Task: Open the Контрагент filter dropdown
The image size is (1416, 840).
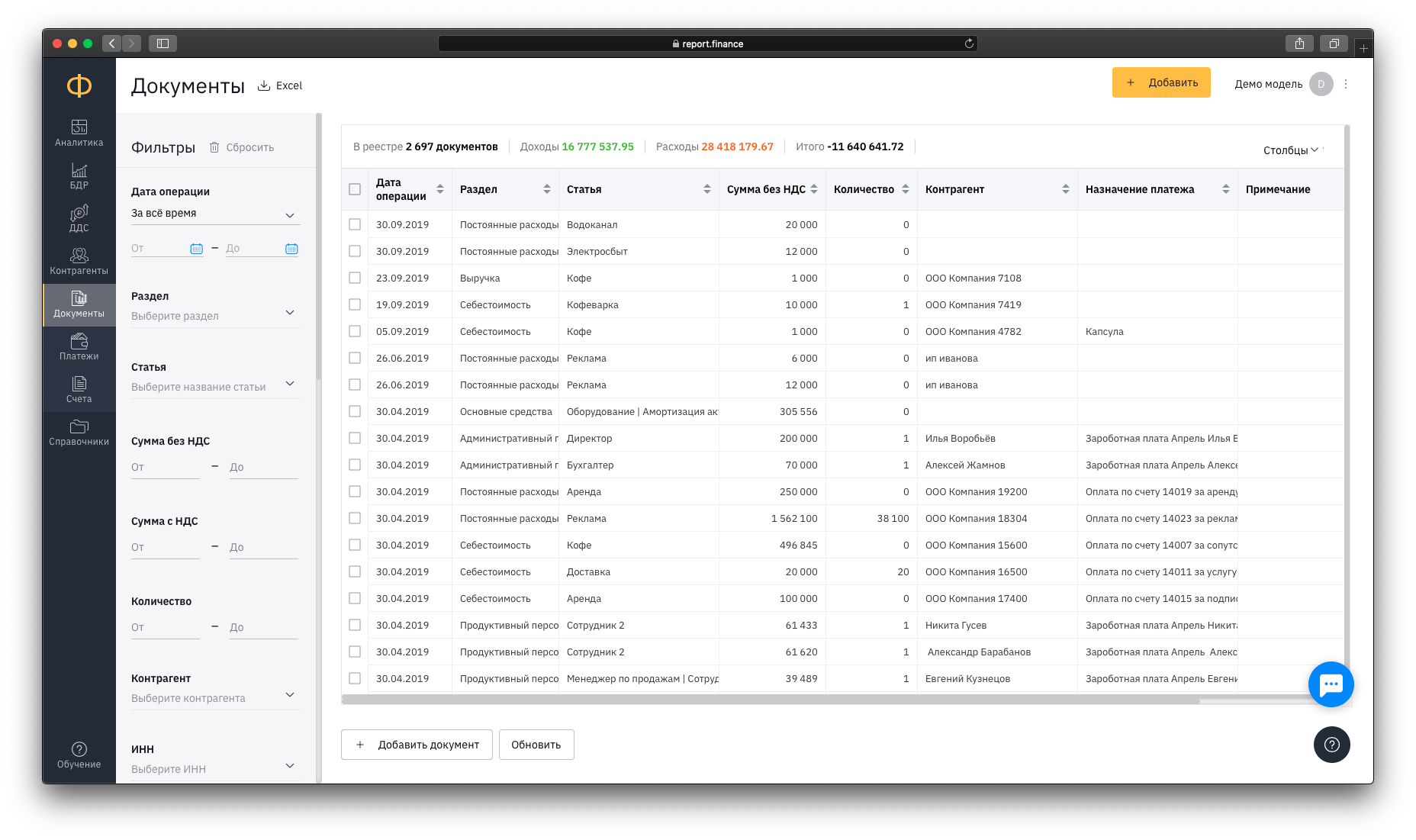Action: [215, 697]
